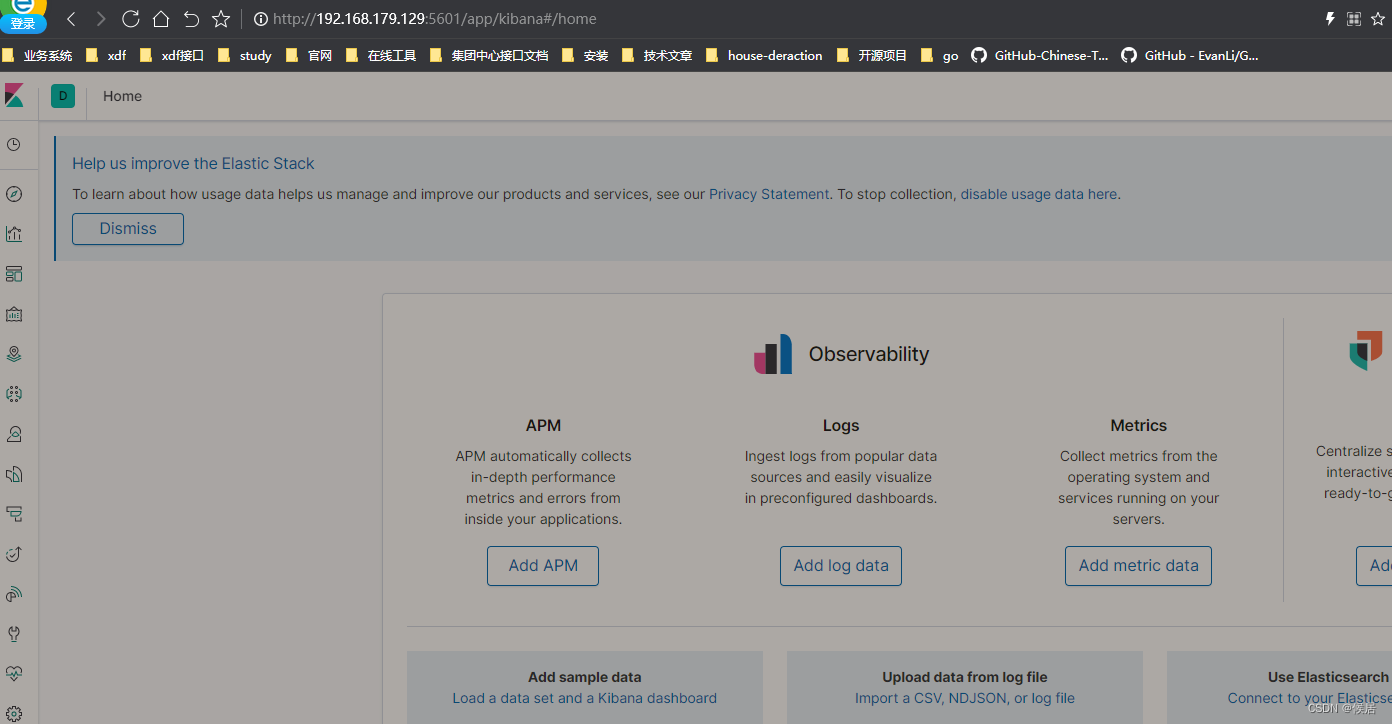Image resolution: width=1392 pixels, height=724 pixels.
Task: Open the Privacy Statement link
Action: 769,194
